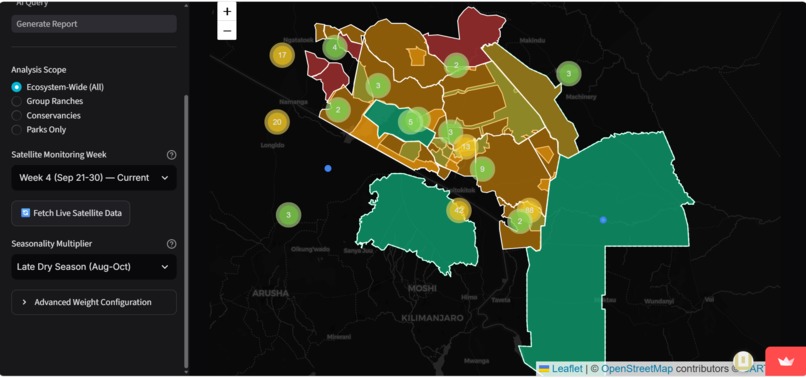Click the round yellow icon near the crown
Viewport: 806px width, 378px height.
(x=743, y=361)
